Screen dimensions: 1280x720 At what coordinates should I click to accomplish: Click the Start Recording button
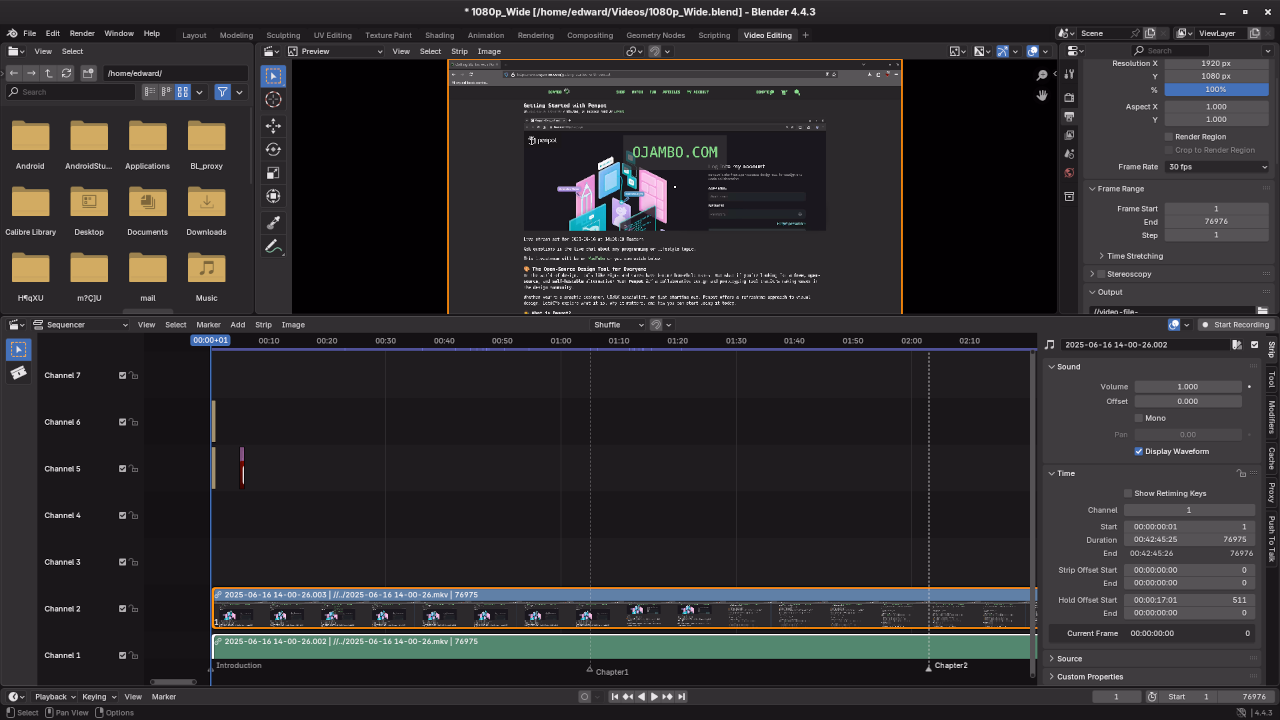click(1235, 325)
